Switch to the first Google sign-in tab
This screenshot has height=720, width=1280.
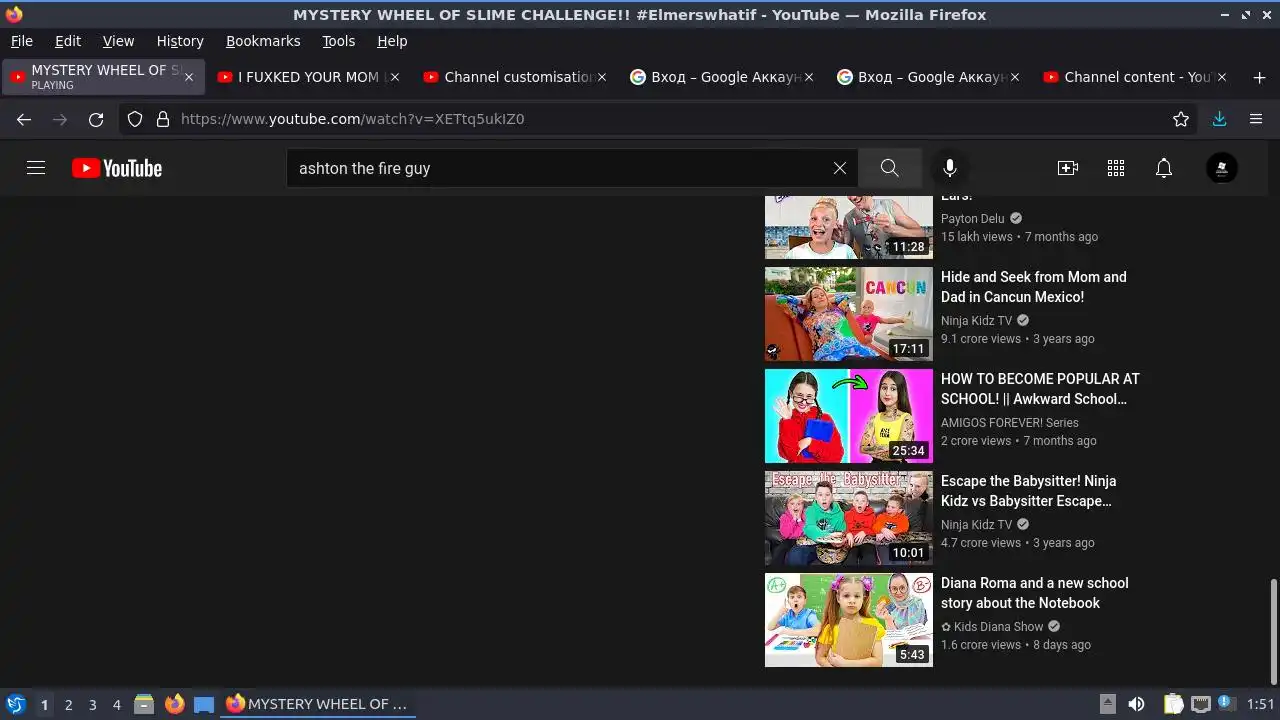click(721, 77)
